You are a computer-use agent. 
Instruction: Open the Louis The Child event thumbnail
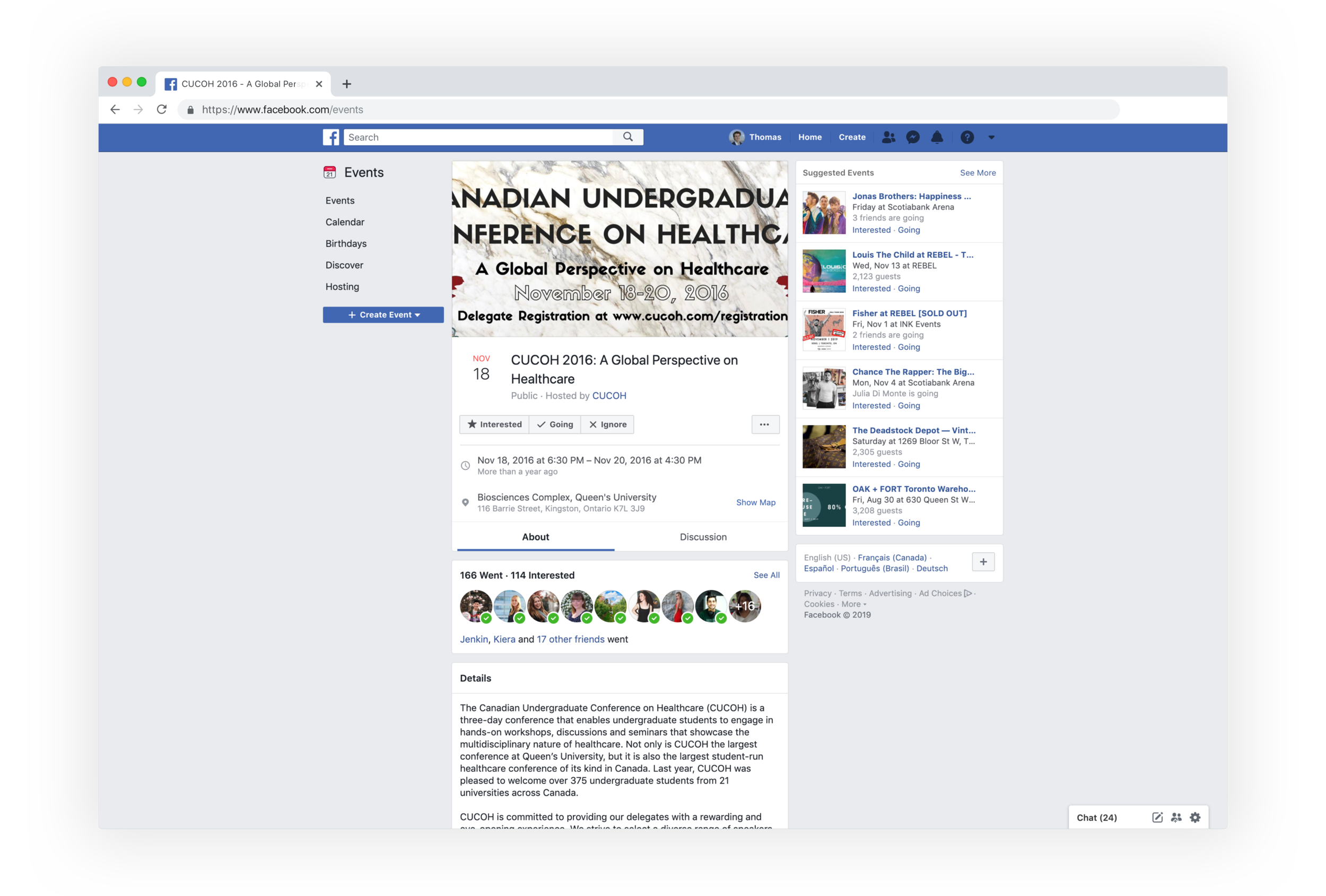click(x=824, y=272)
